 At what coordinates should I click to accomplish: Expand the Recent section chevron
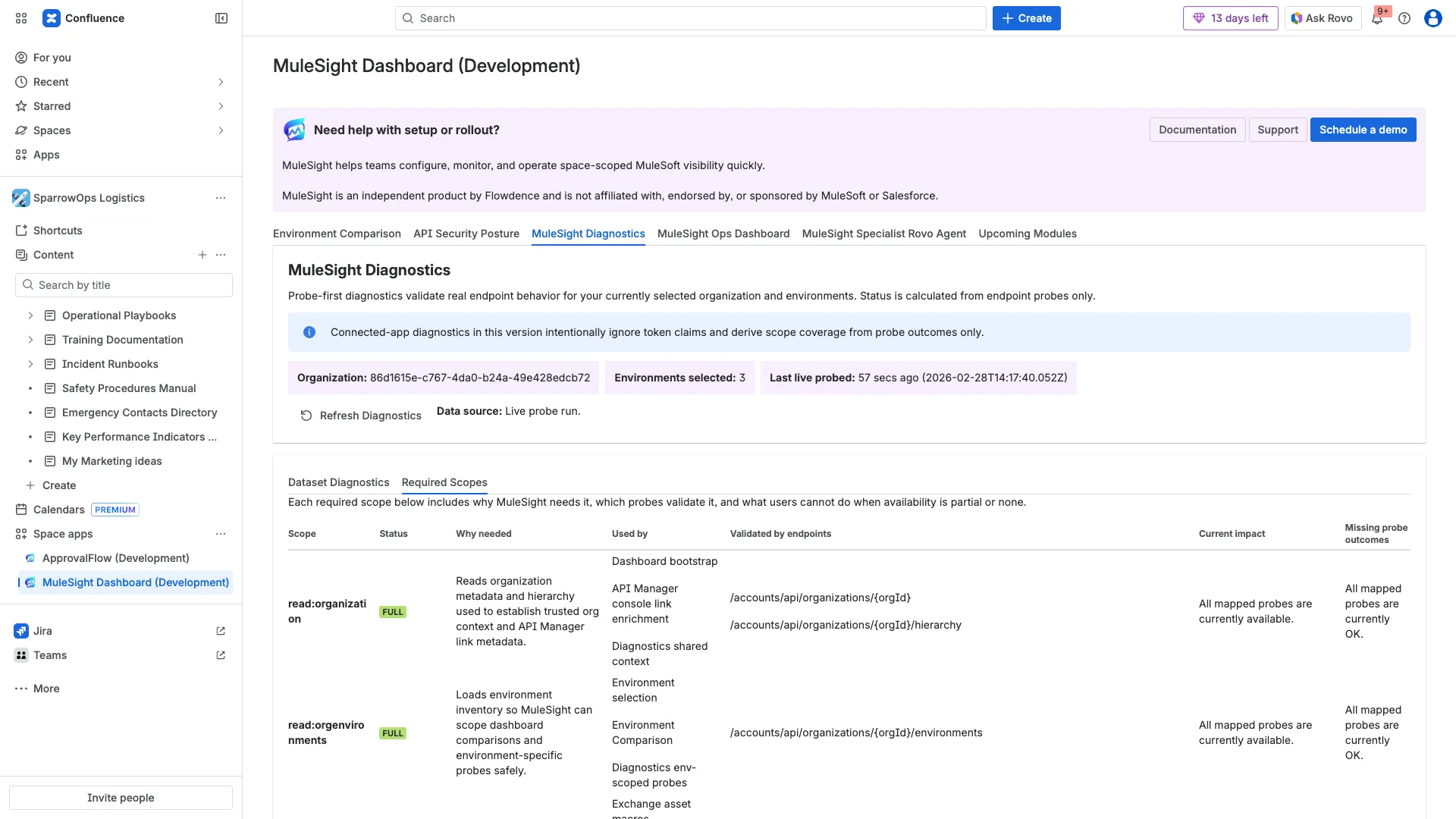pyautogui.click(x=221, y=82)
